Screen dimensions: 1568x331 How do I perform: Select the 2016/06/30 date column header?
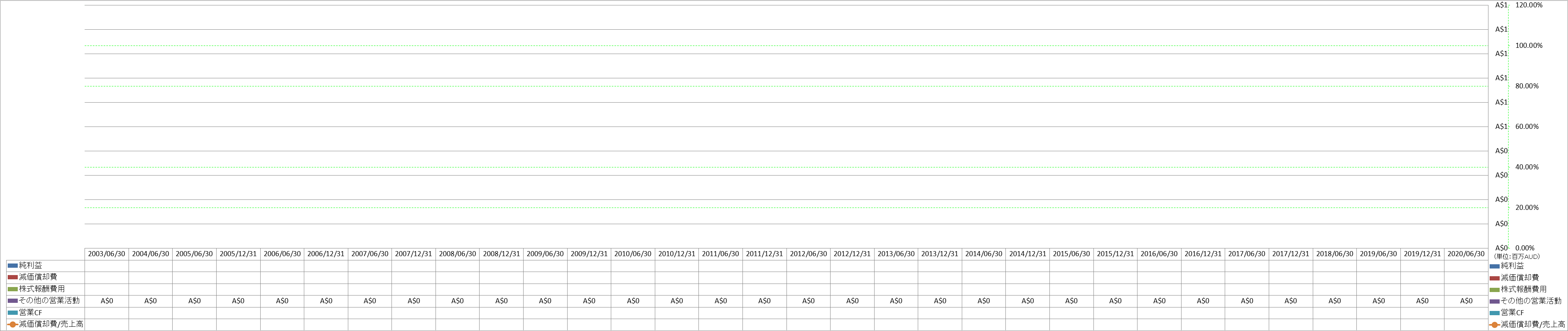point(1159,254)
